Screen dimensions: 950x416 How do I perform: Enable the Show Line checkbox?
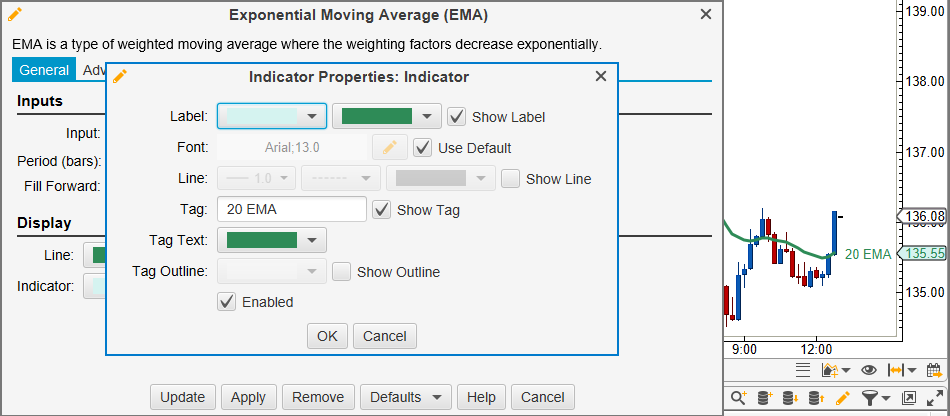click(x=511, y=179)
